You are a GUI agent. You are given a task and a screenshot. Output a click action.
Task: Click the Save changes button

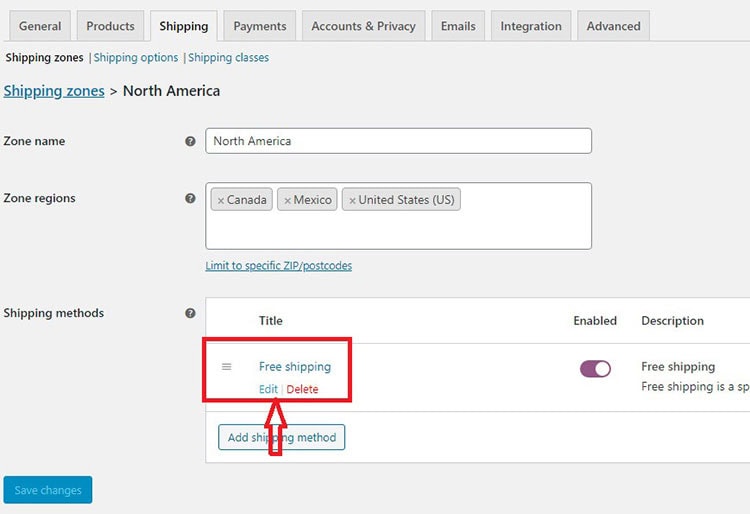click(48, 490)
